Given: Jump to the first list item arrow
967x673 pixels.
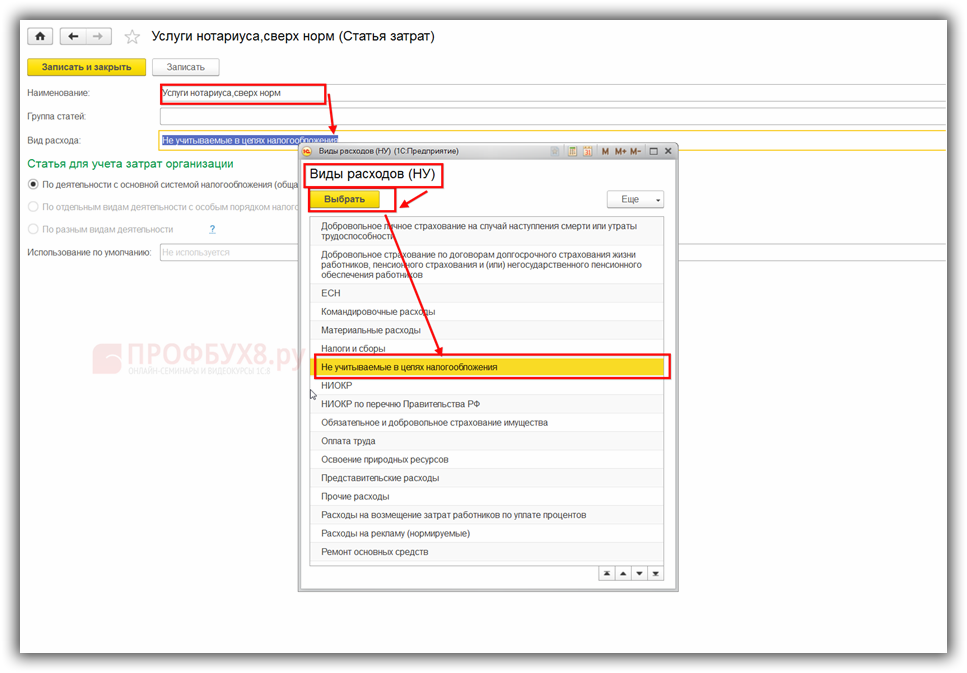Looking at the screenshot, I should click(605, 573).
